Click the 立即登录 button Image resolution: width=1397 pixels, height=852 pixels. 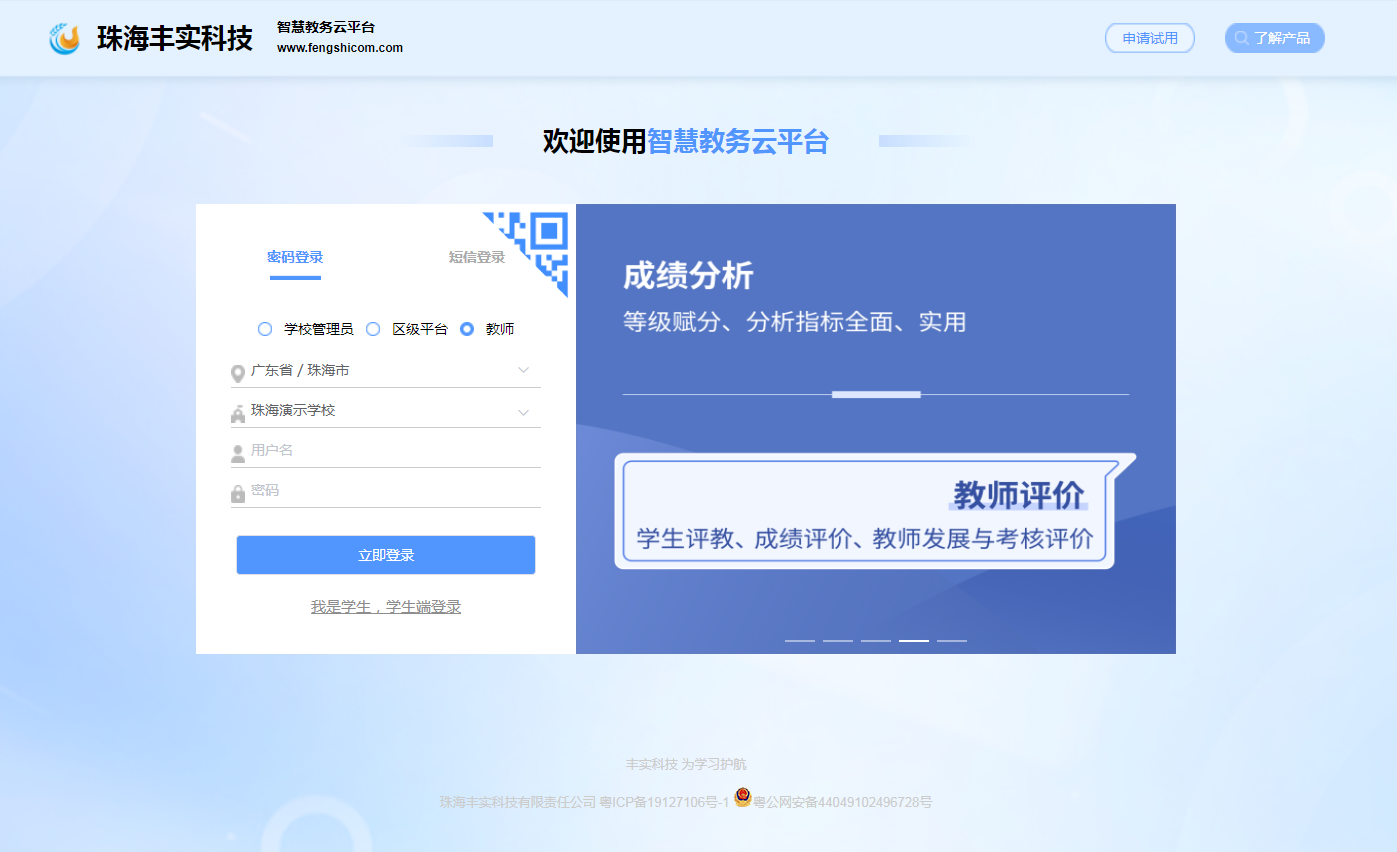[x=386, y=555]
